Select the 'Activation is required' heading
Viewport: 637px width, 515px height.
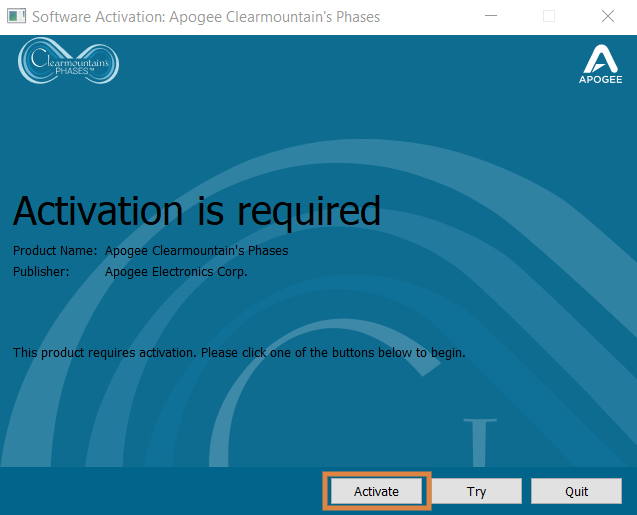click(197, 211)
